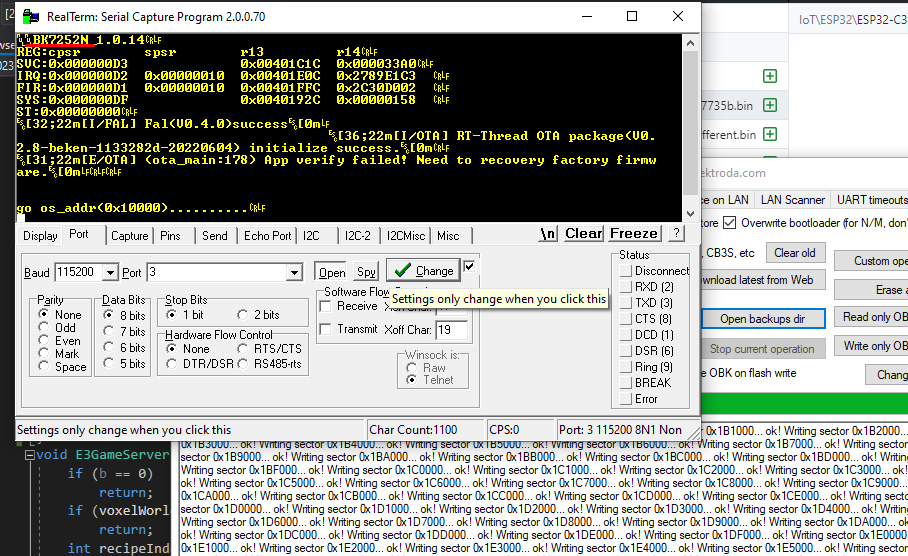Select 1 bit stop bits

pos(171,314)
